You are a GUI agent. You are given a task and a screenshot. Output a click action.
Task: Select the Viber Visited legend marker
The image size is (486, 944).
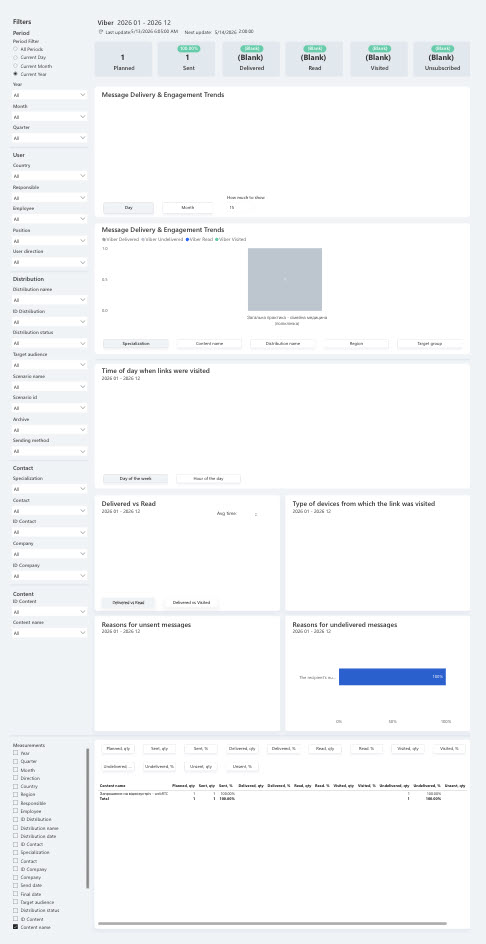217,240
